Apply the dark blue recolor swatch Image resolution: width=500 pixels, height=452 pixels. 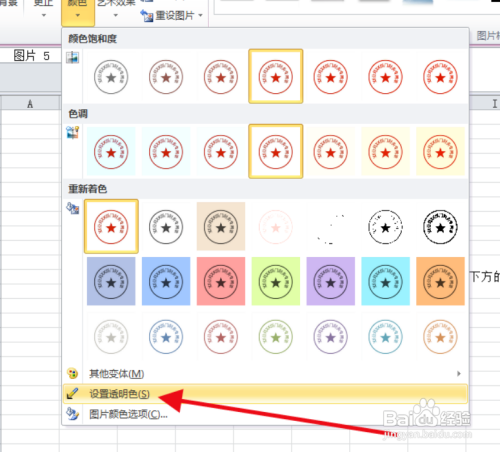(166, 281)
